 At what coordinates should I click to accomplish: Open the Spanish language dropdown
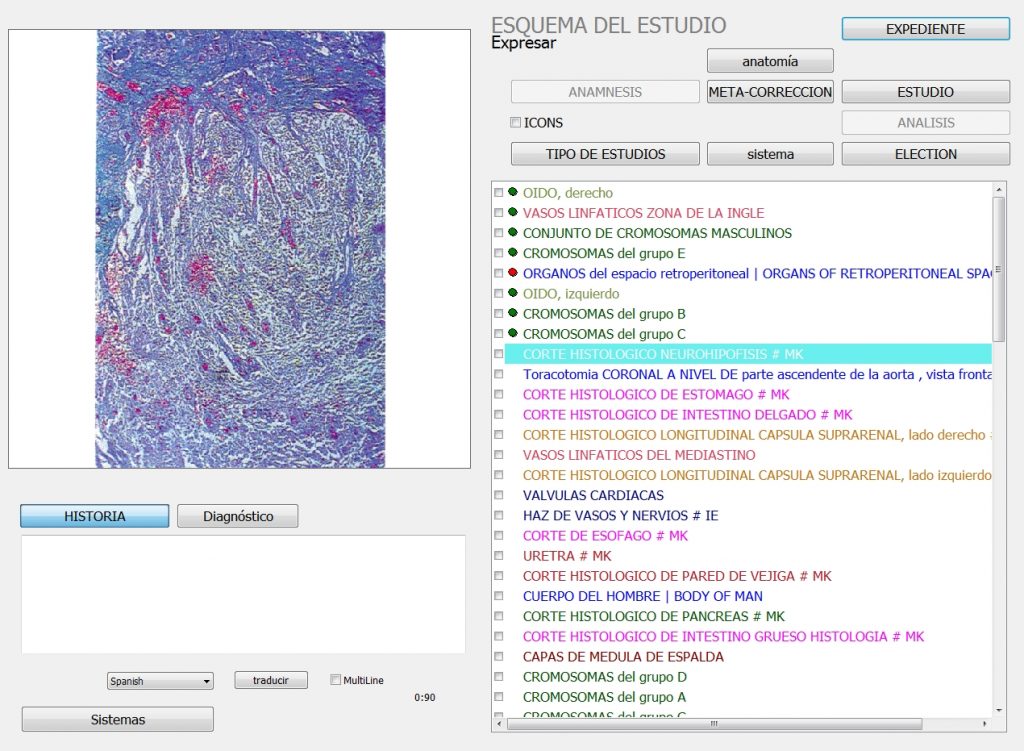[160, 681]
